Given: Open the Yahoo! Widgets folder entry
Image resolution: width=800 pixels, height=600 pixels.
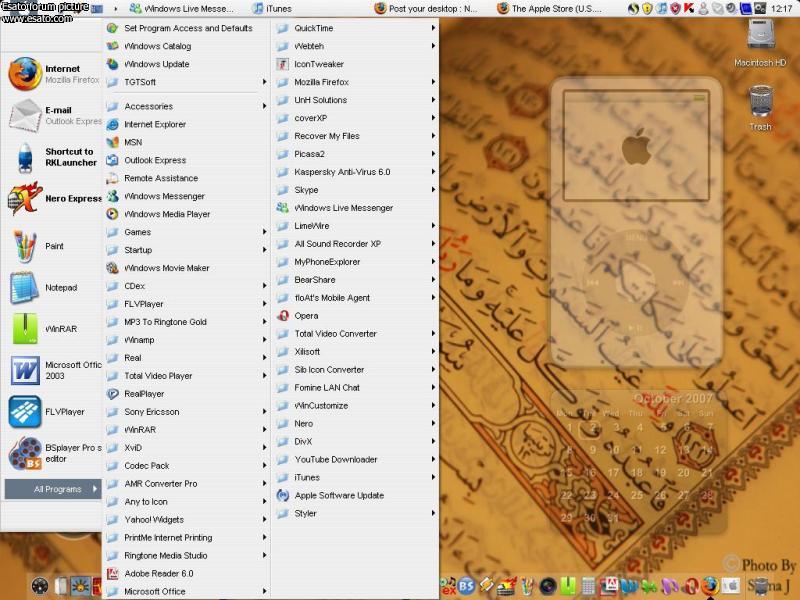Looking at the screenshot, I should [186, 519].
